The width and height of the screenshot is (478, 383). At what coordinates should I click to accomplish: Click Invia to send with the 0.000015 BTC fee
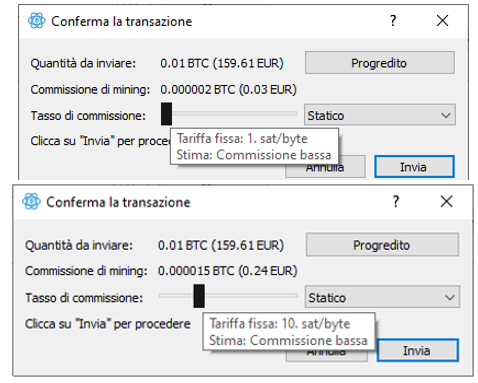[418, 350]
